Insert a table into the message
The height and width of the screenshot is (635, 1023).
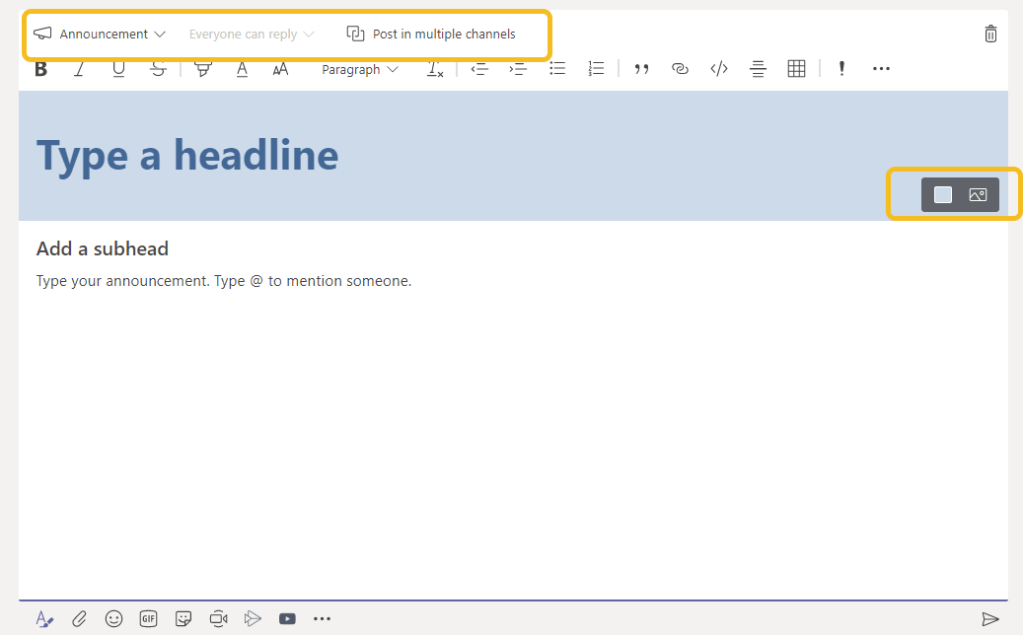[x=796, y=69]
